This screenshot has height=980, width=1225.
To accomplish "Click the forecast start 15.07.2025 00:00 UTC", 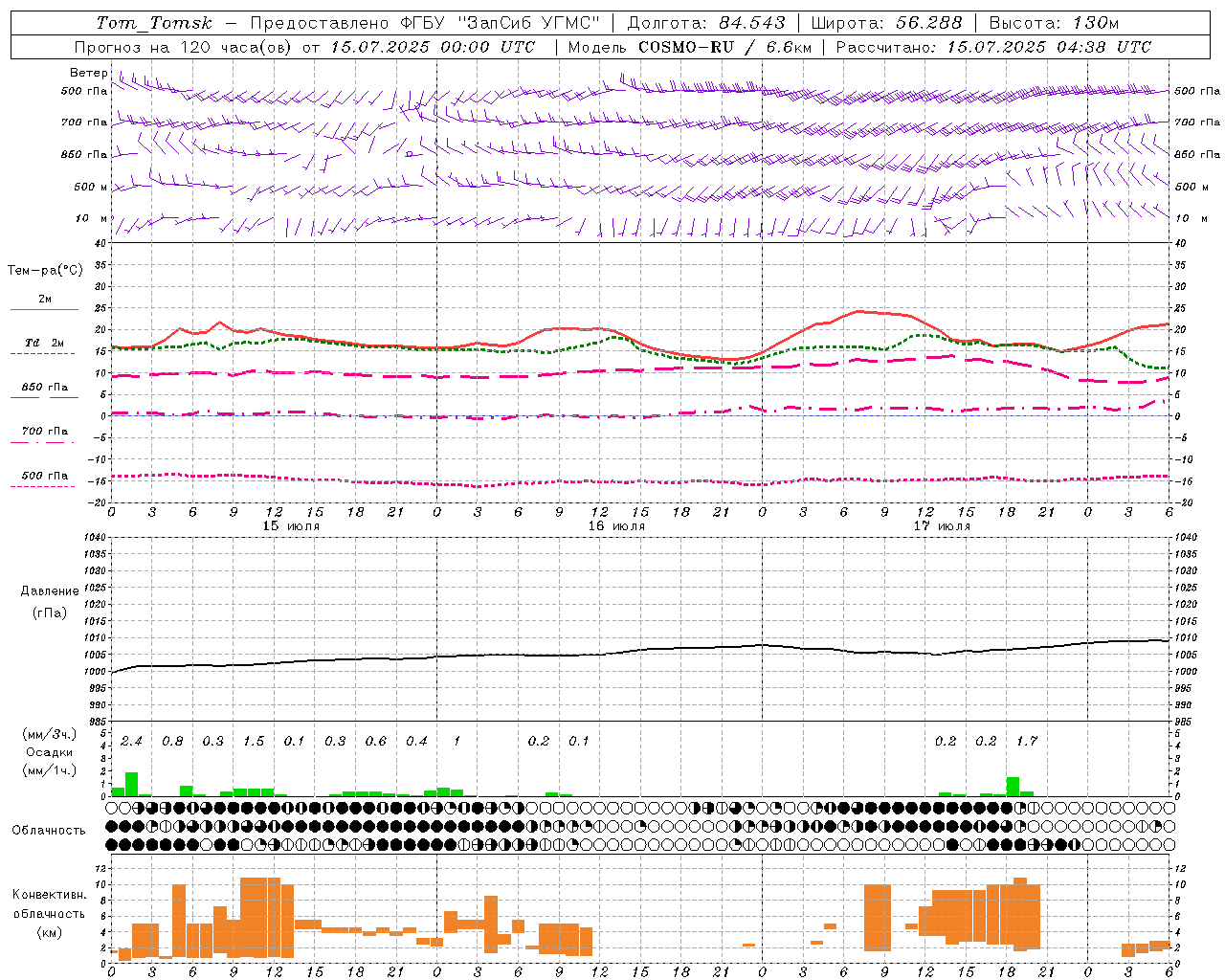I will pyautogui.click(x=433, y=47).
